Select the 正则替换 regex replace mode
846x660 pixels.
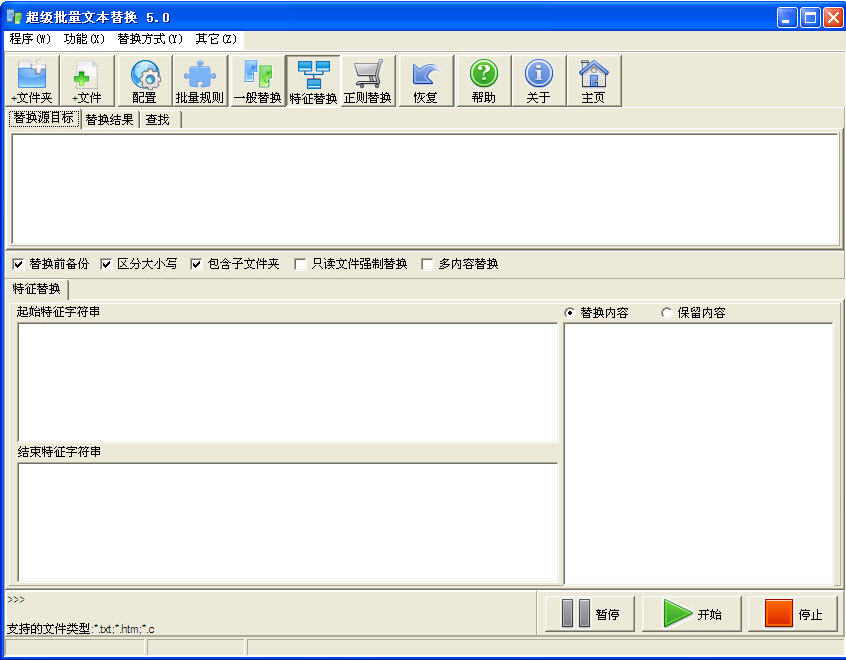pos(368,80)
